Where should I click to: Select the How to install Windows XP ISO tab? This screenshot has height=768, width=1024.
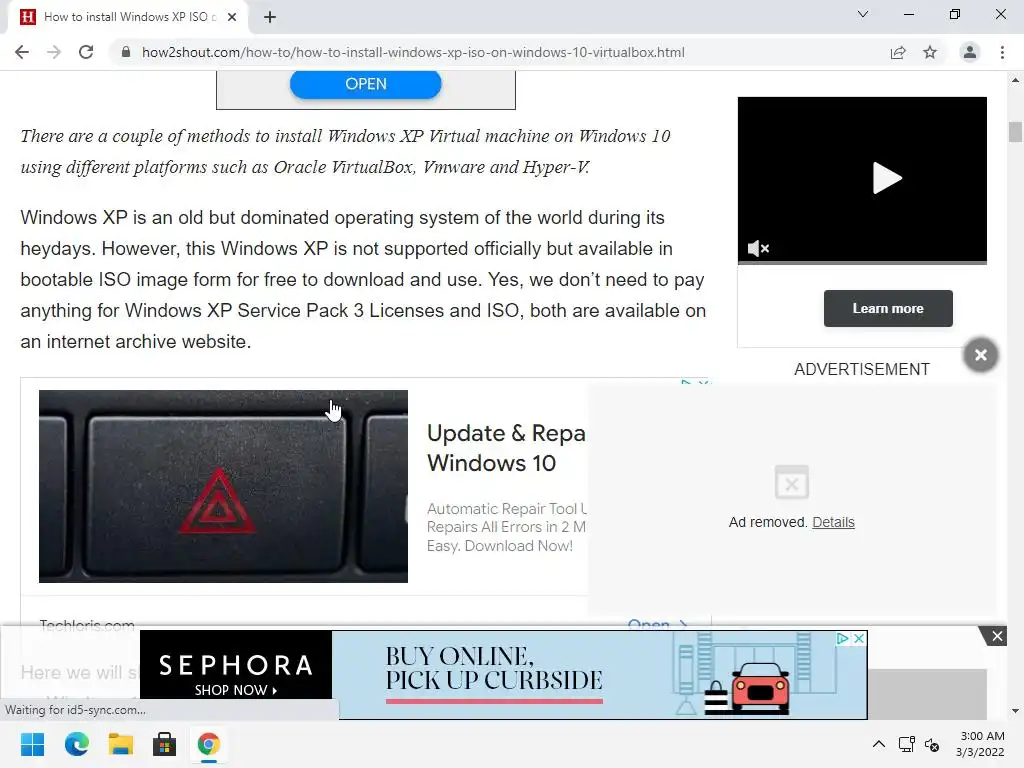(x=129, y=17)
